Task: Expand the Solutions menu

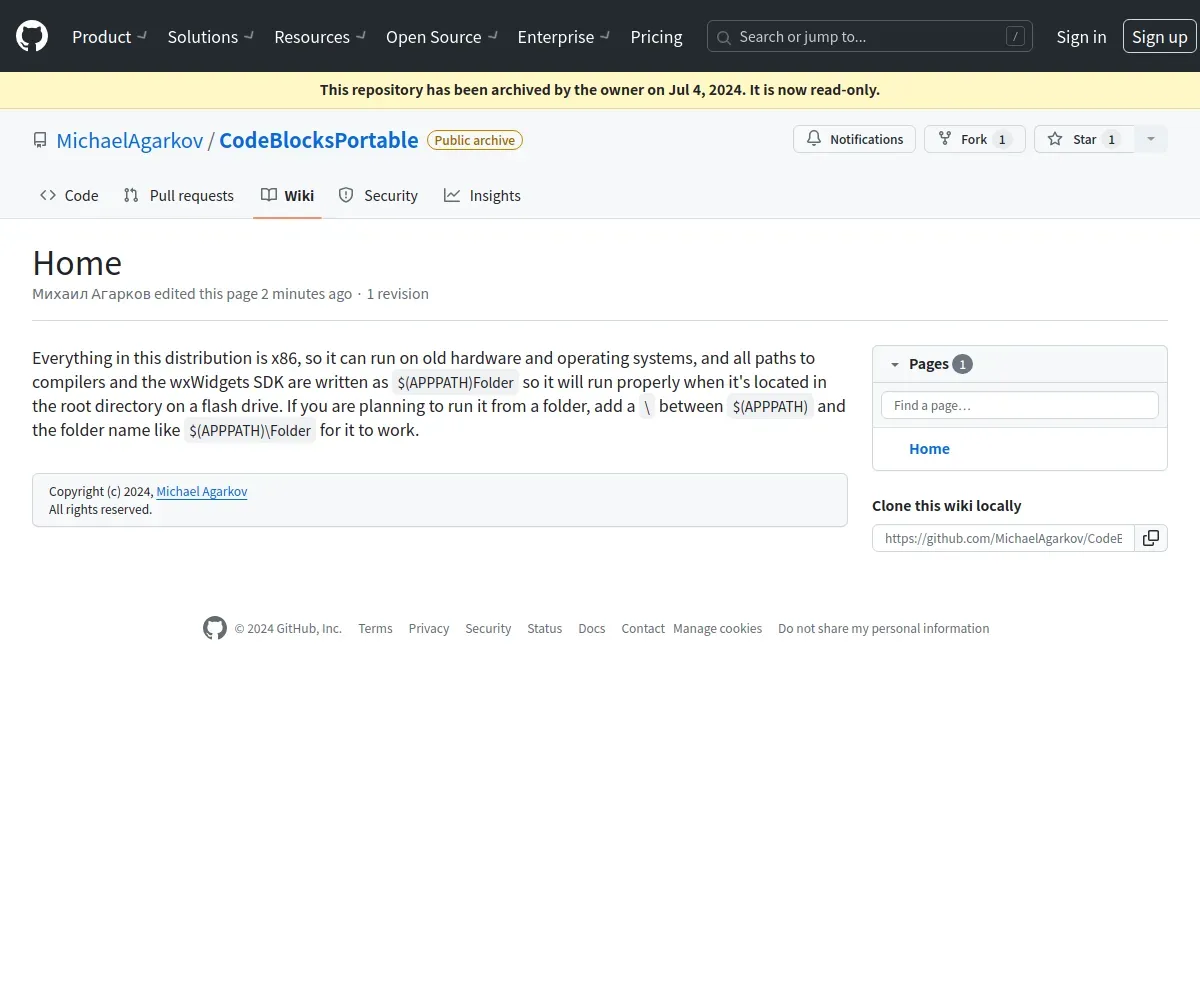Action: click(x=211, y=37)
